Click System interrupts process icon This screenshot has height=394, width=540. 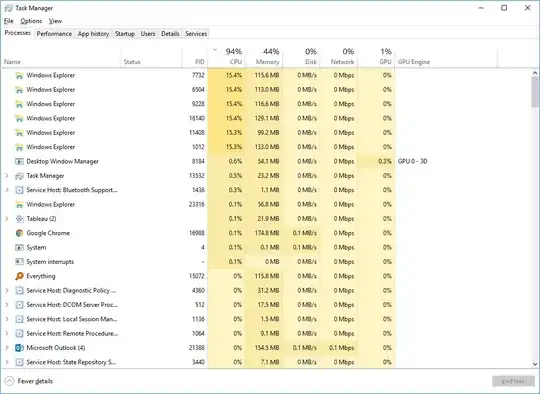click(19, 262)
